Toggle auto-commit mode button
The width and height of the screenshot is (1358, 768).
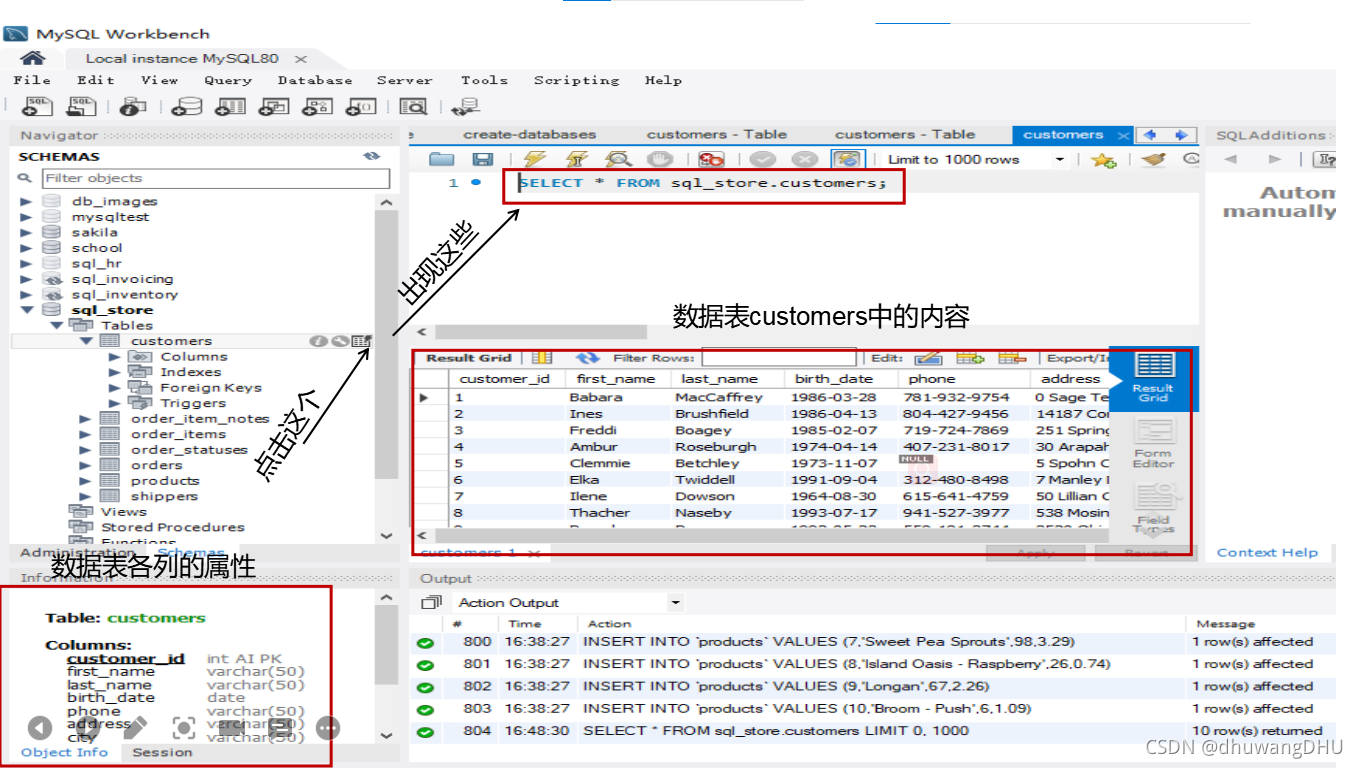coord(847,159)
